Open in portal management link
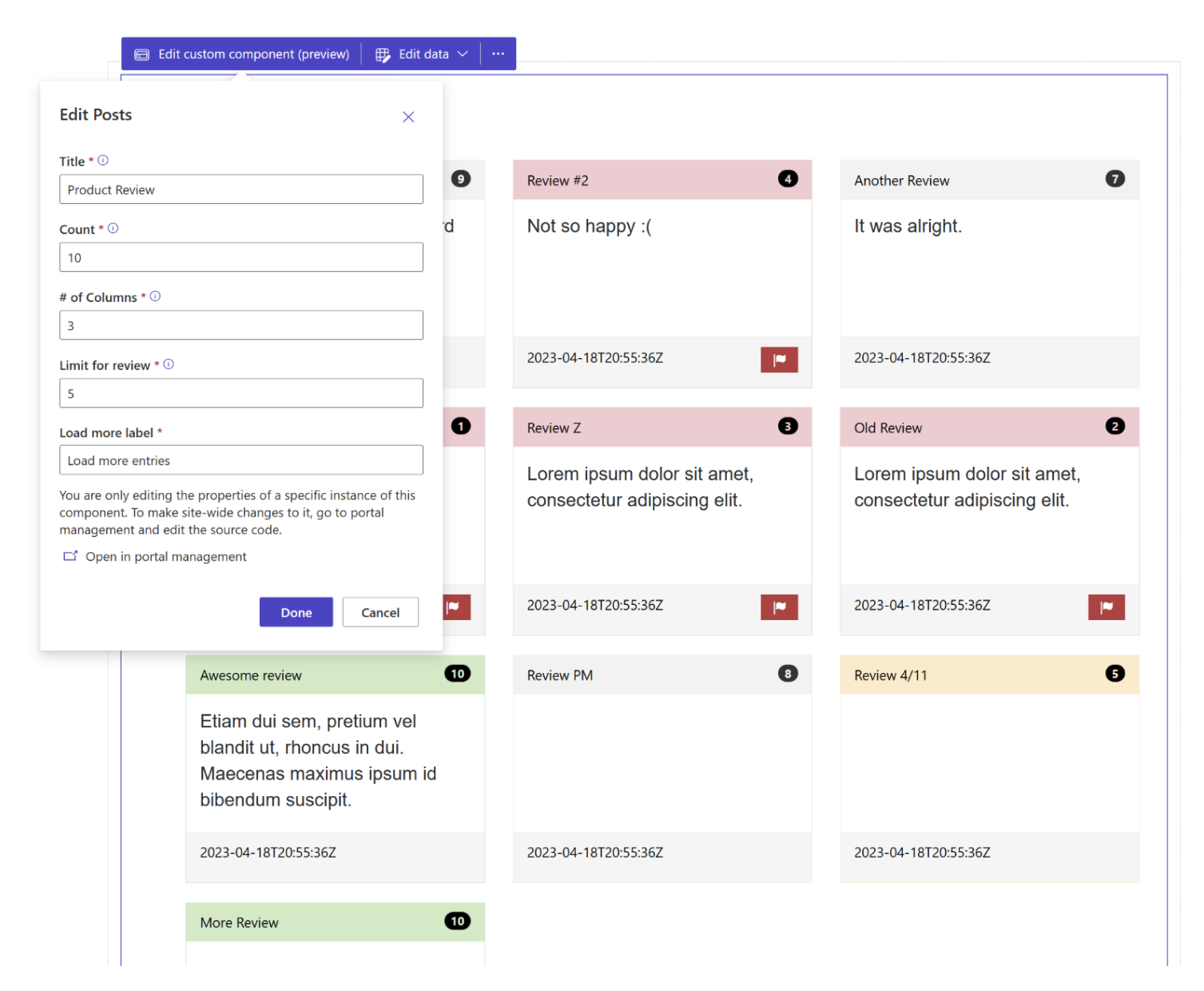This screenshot has height=991, width=1204. click(155, 557)
